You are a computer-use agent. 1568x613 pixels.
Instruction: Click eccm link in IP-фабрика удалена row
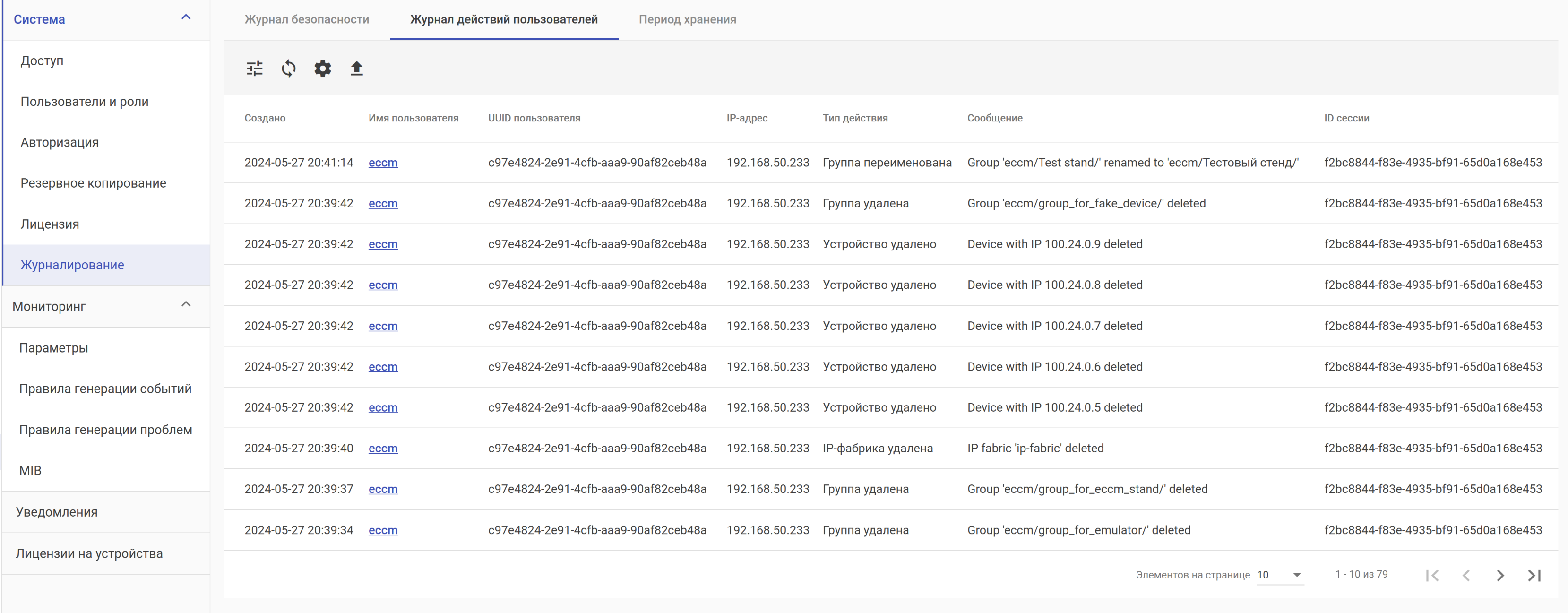(383, 448)
